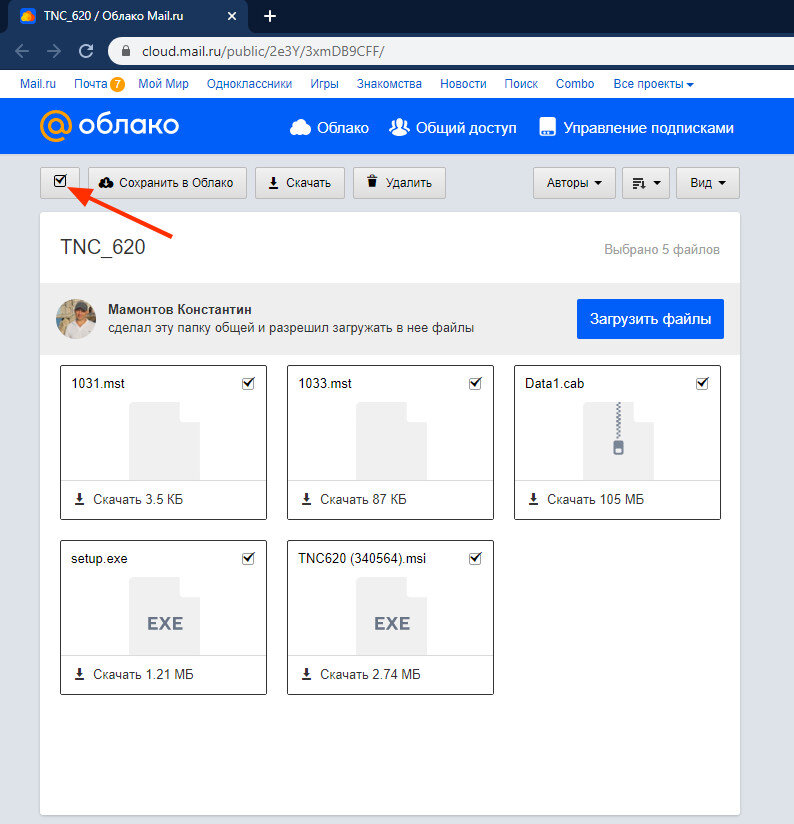The width and height of the screenshot is (794, 824).
Task: Expand the Все проекты menu
Action: tap(653, 84)
